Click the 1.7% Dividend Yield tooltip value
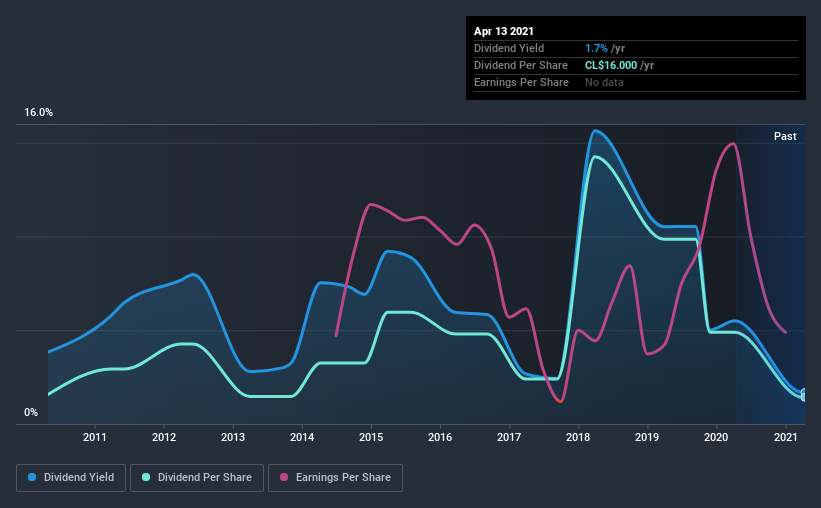Viewport: 821px width, 508px height. 596,48
